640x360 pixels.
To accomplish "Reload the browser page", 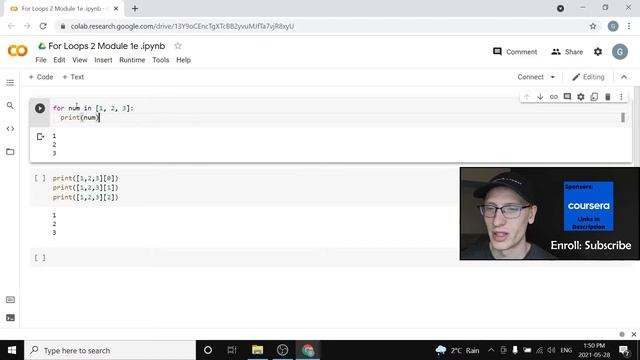I will click(43, 26).
